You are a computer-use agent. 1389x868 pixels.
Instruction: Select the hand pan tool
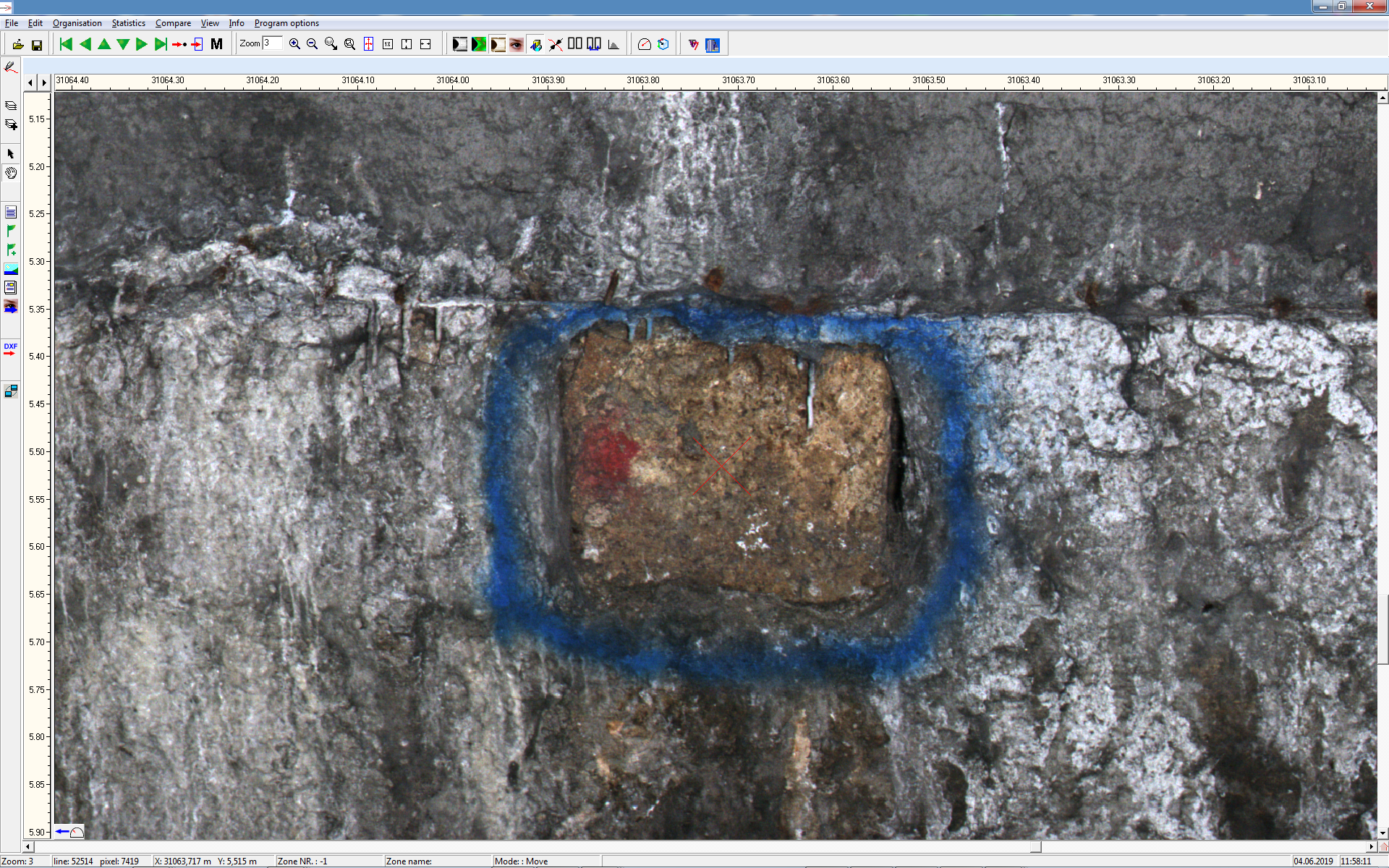point(11,173)
